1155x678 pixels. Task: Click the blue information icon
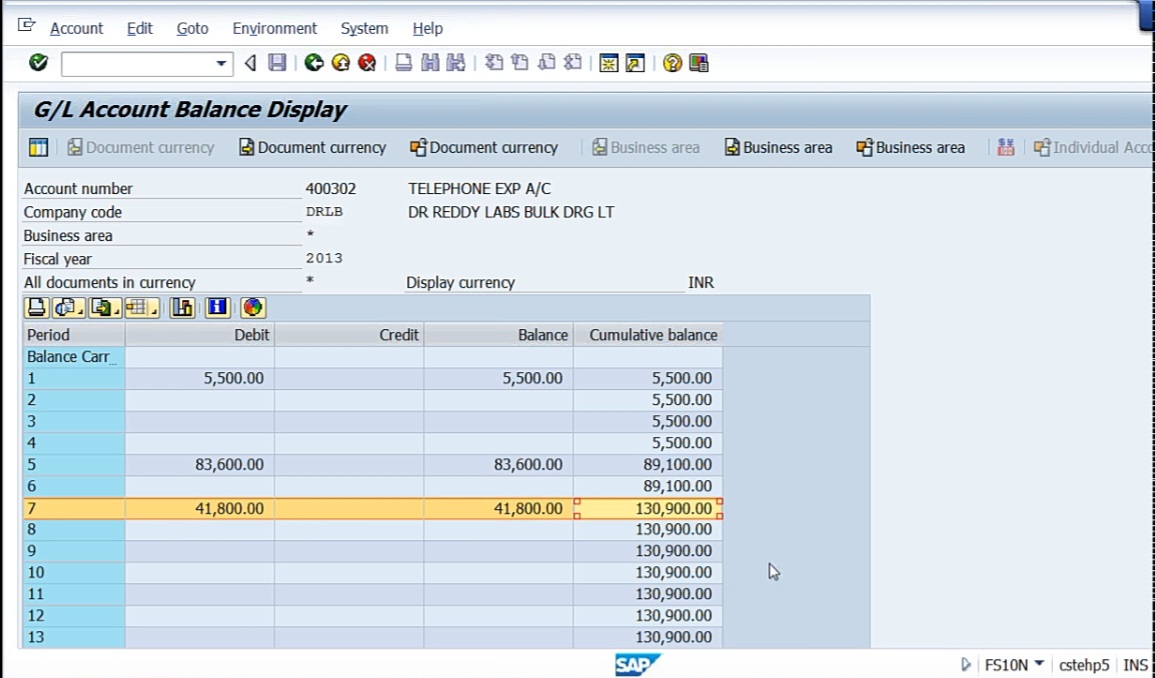217,308
